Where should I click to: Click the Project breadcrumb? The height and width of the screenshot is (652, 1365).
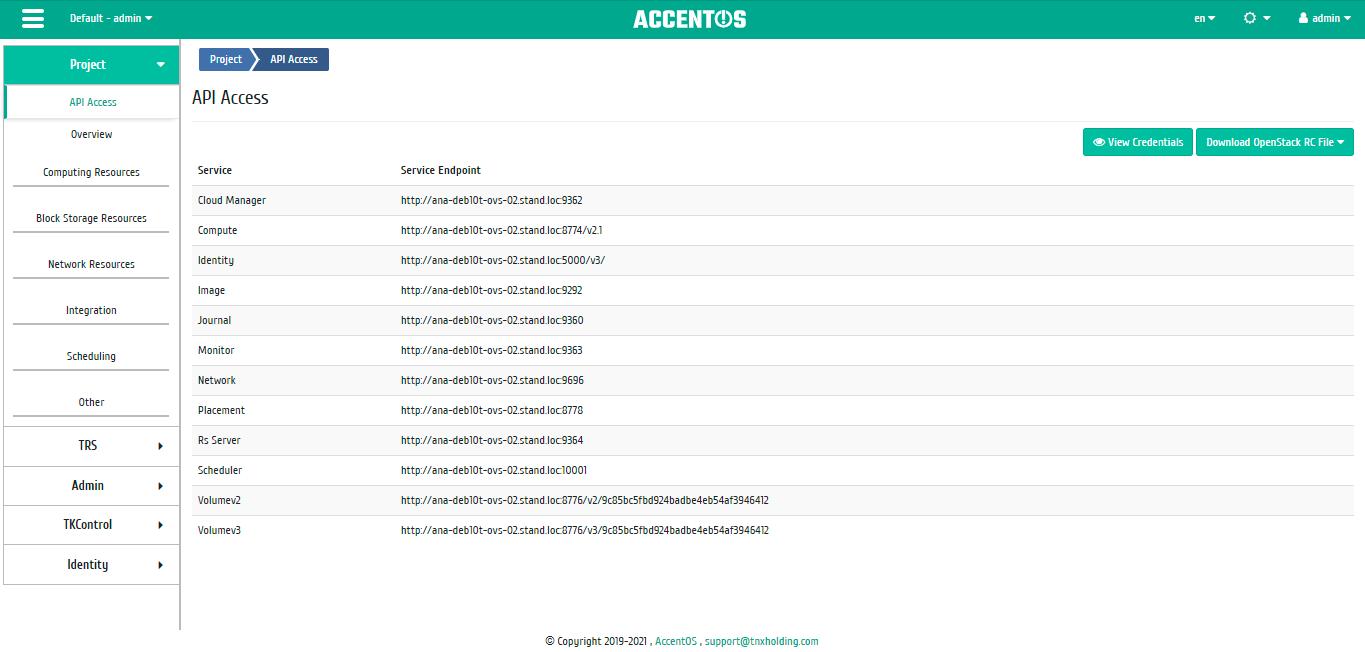[x=225, y=59]
